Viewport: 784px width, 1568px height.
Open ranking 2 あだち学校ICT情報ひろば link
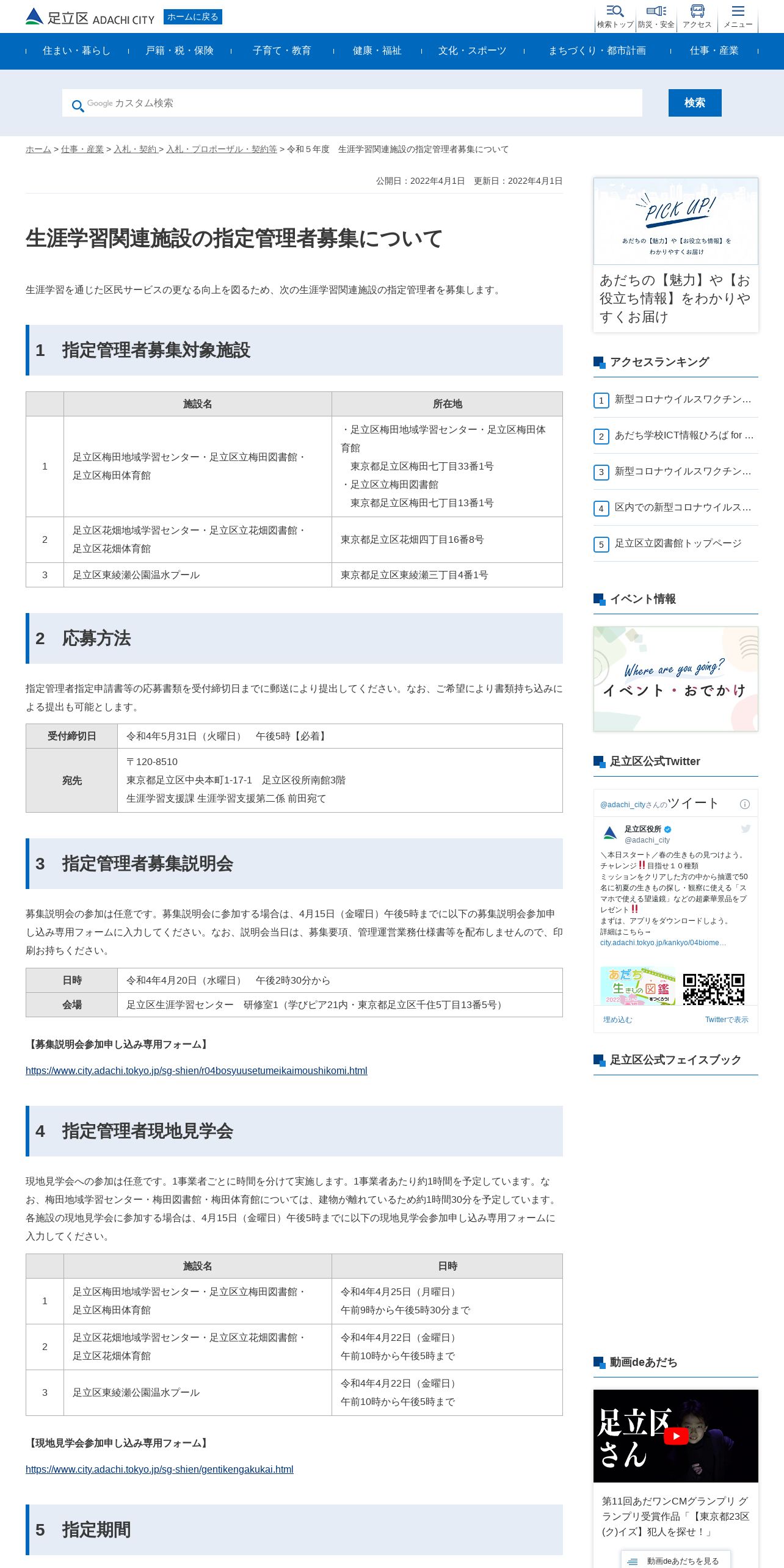click(x=684, y=435)
